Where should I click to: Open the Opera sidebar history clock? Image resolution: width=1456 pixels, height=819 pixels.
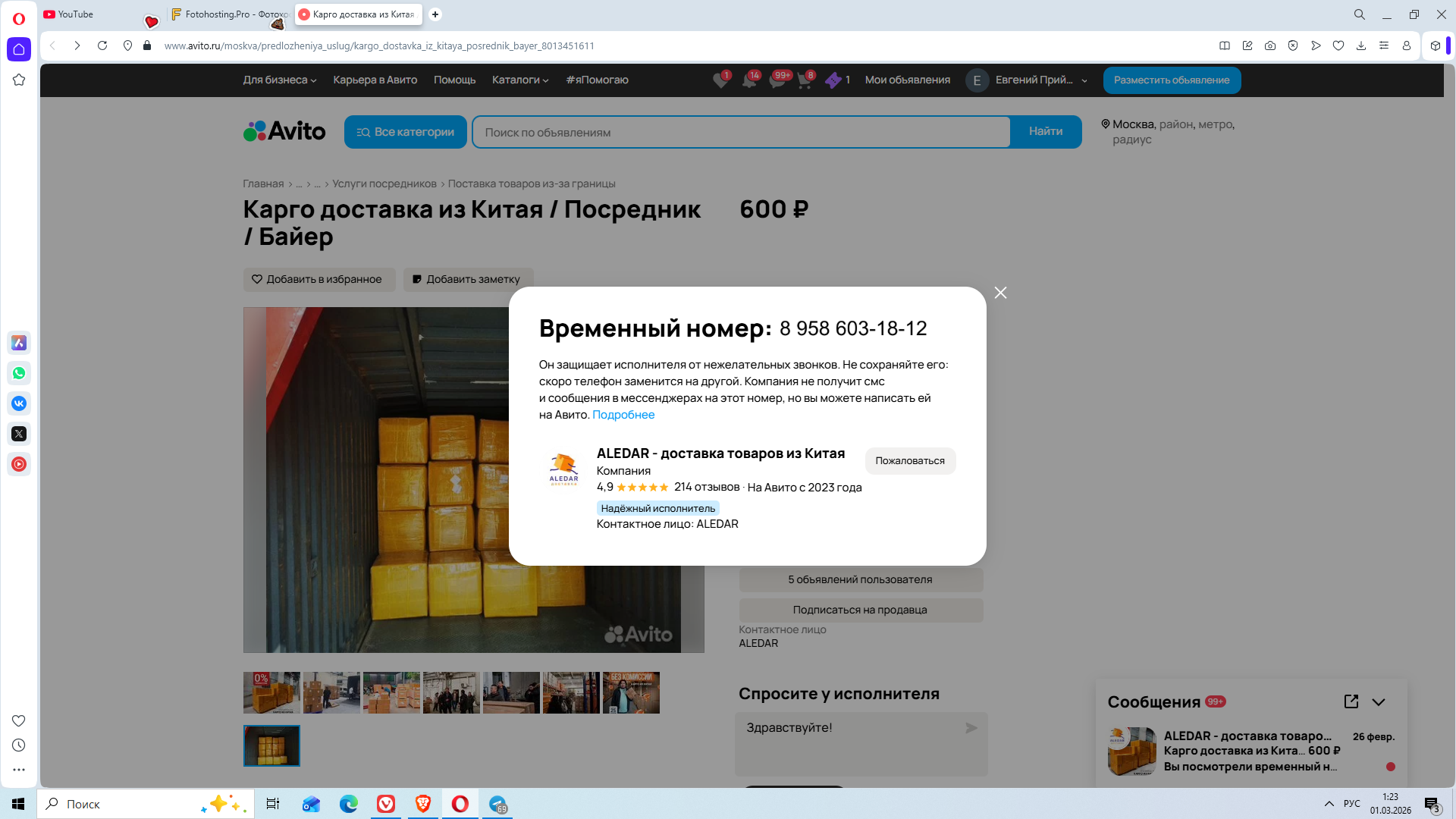point(19,745)
